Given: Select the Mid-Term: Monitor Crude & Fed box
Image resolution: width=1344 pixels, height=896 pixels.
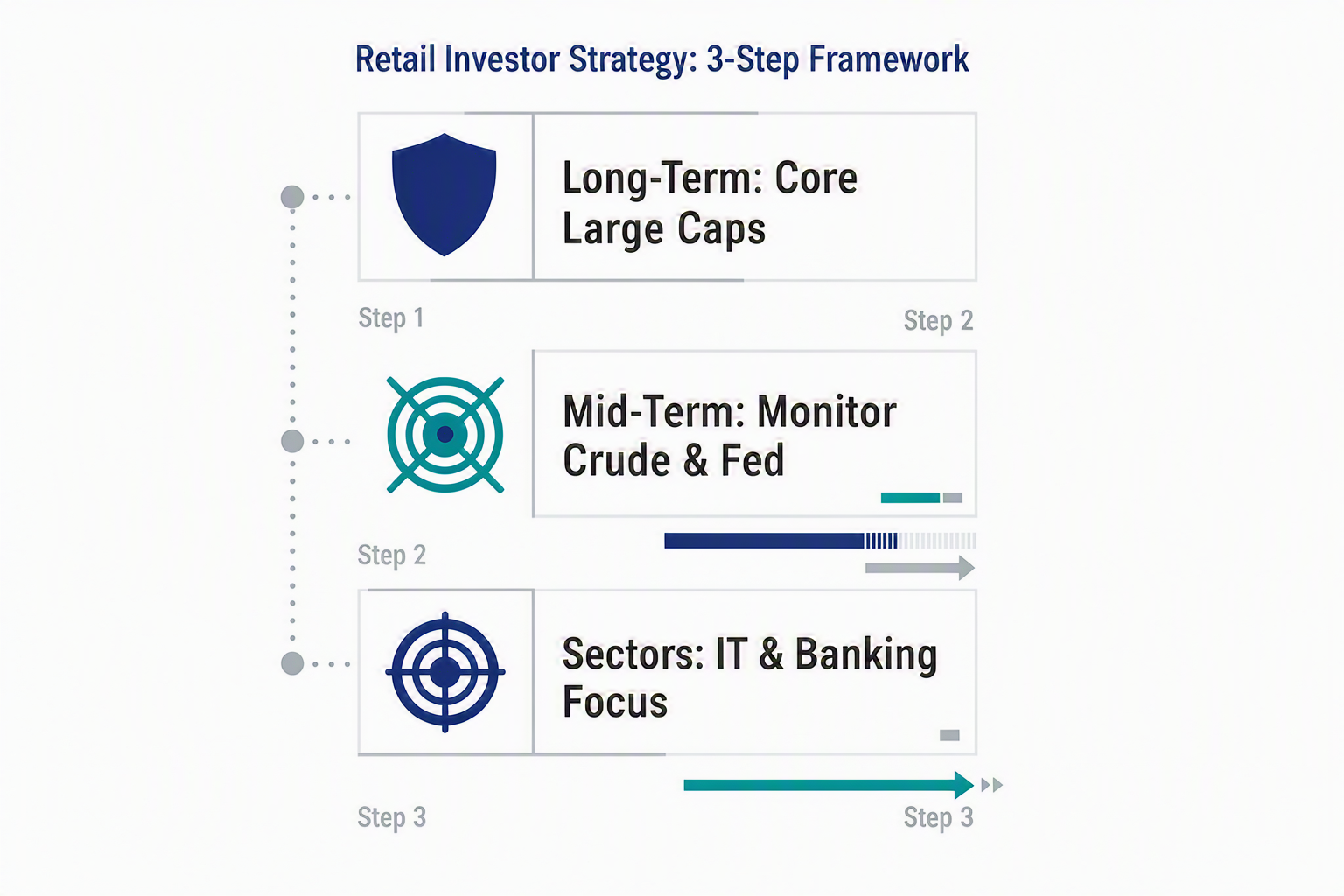Looking at the screenshot, I should (x=755, y=434).
